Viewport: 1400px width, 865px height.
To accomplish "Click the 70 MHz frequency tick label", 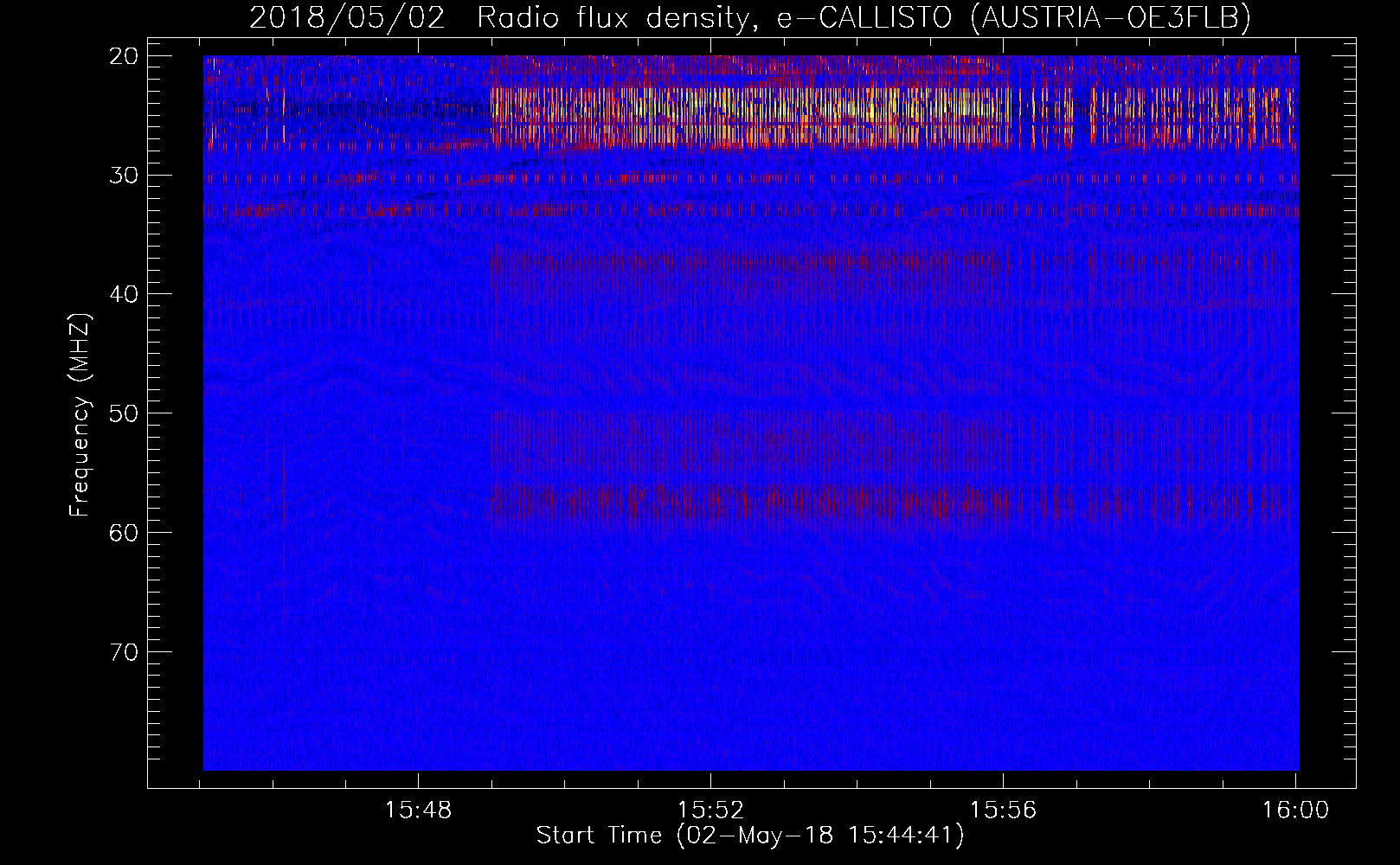I will pyautogui.click(x=125, y=652).
